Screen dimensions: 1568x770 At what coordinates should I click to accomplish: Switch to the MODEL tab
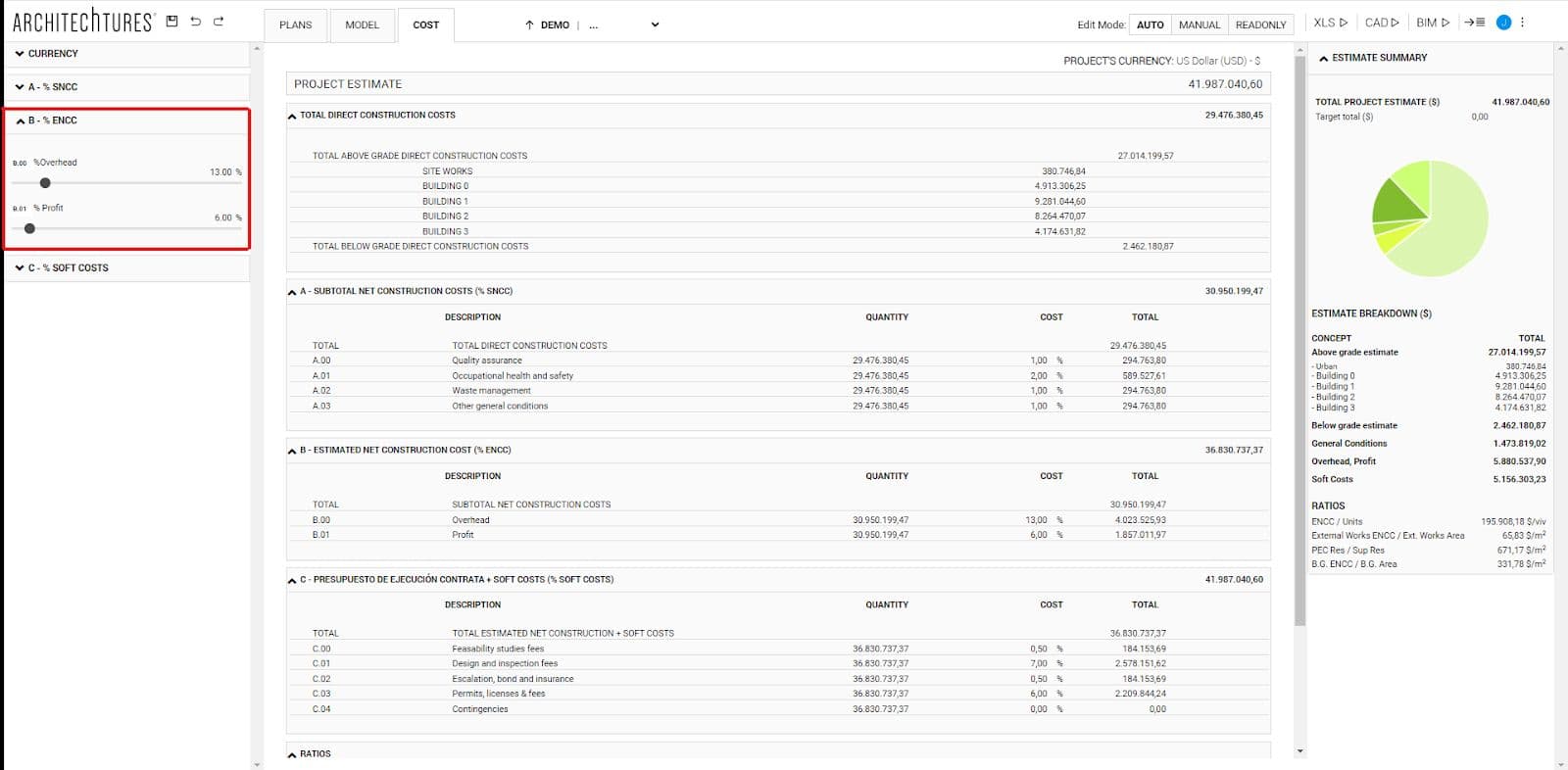(x=362, y=24)
